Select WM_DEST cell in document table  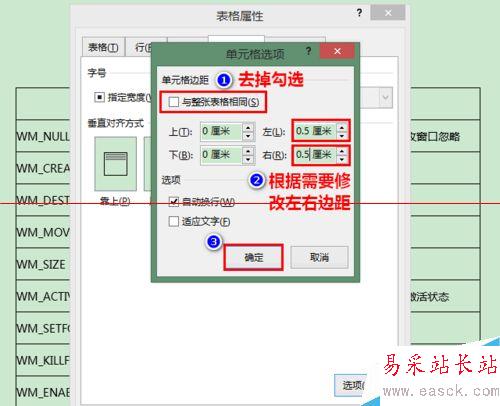[x=43, y=200]
